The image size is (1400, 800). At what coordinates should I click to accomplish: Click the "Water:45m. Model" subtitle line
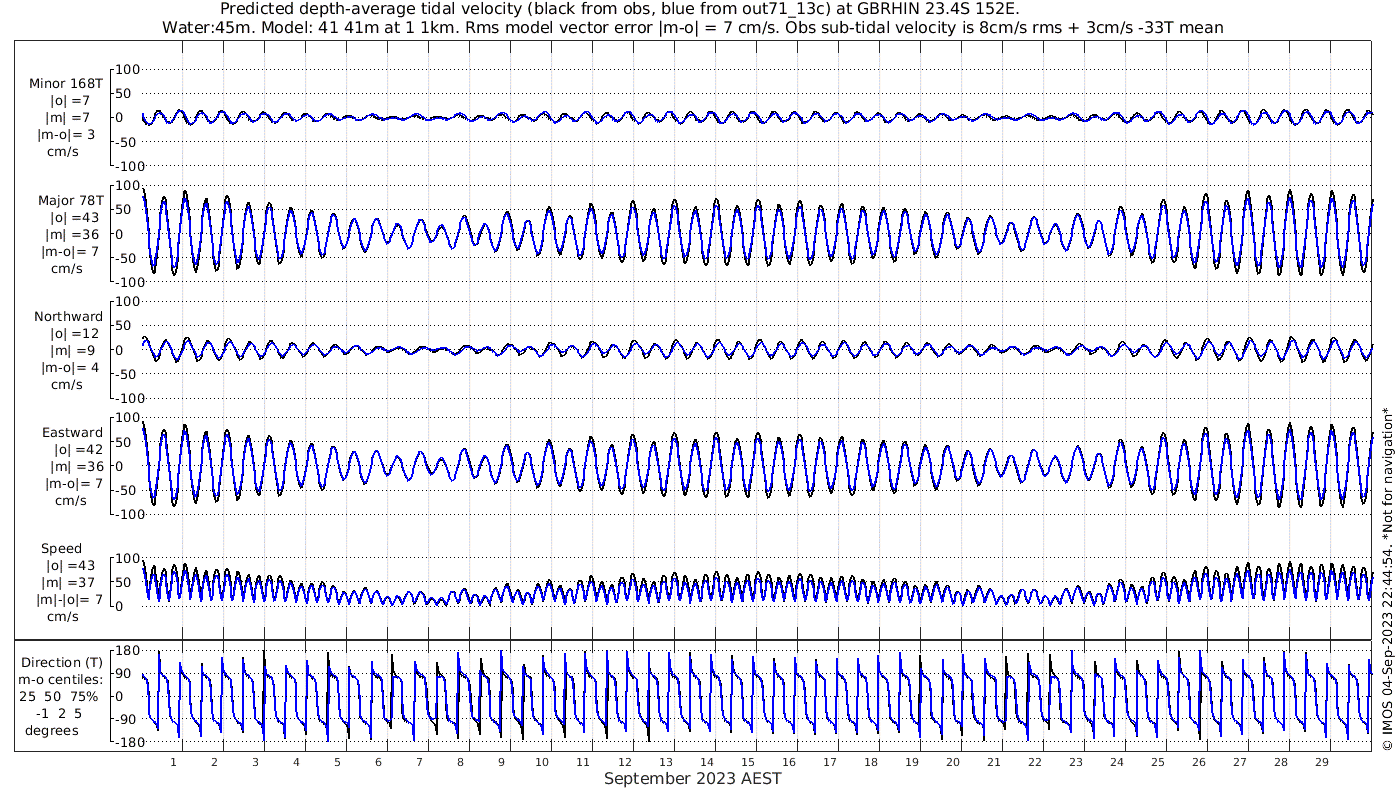692,28
